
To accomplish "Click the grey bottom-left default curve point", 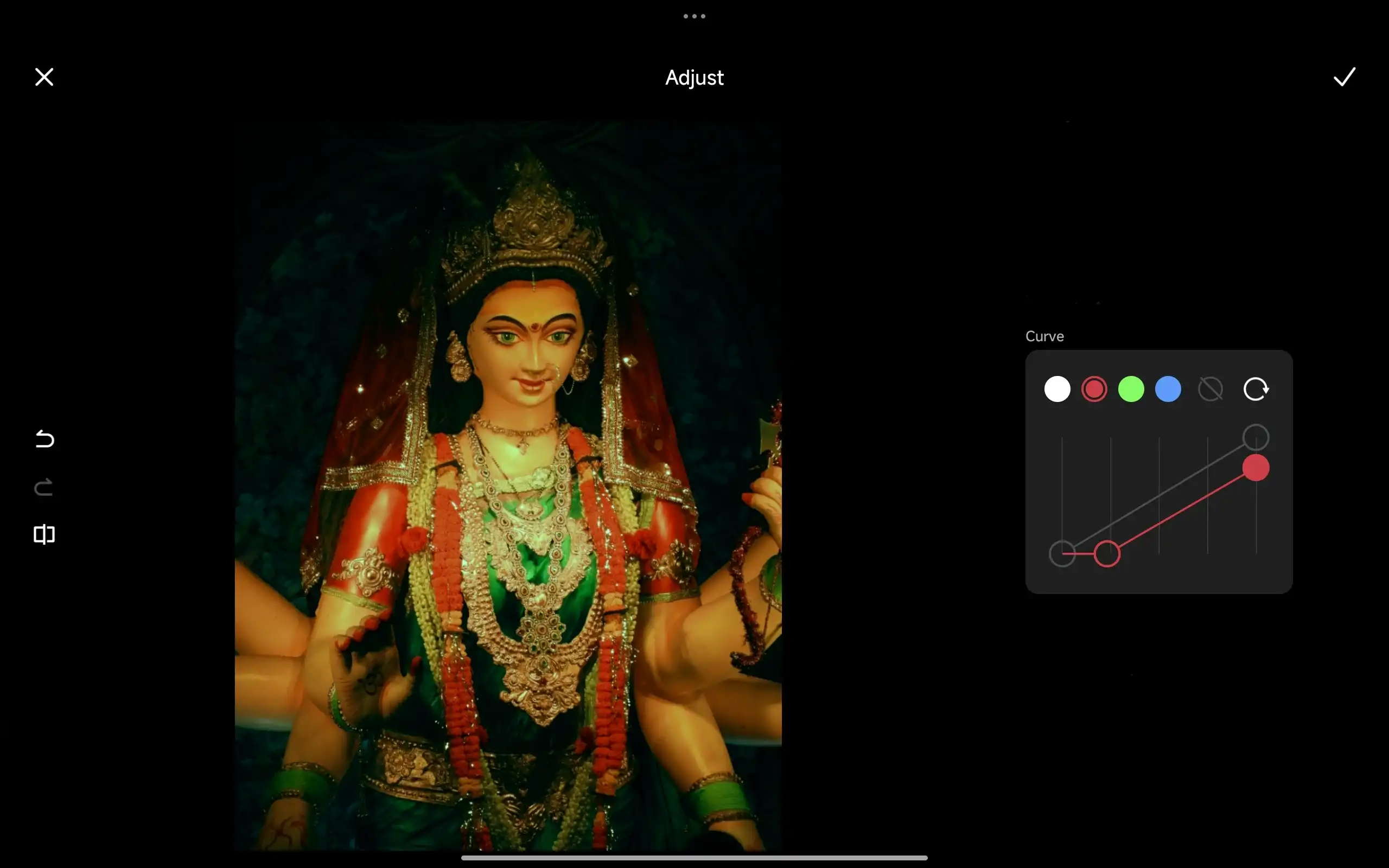I will (1062, 554).
